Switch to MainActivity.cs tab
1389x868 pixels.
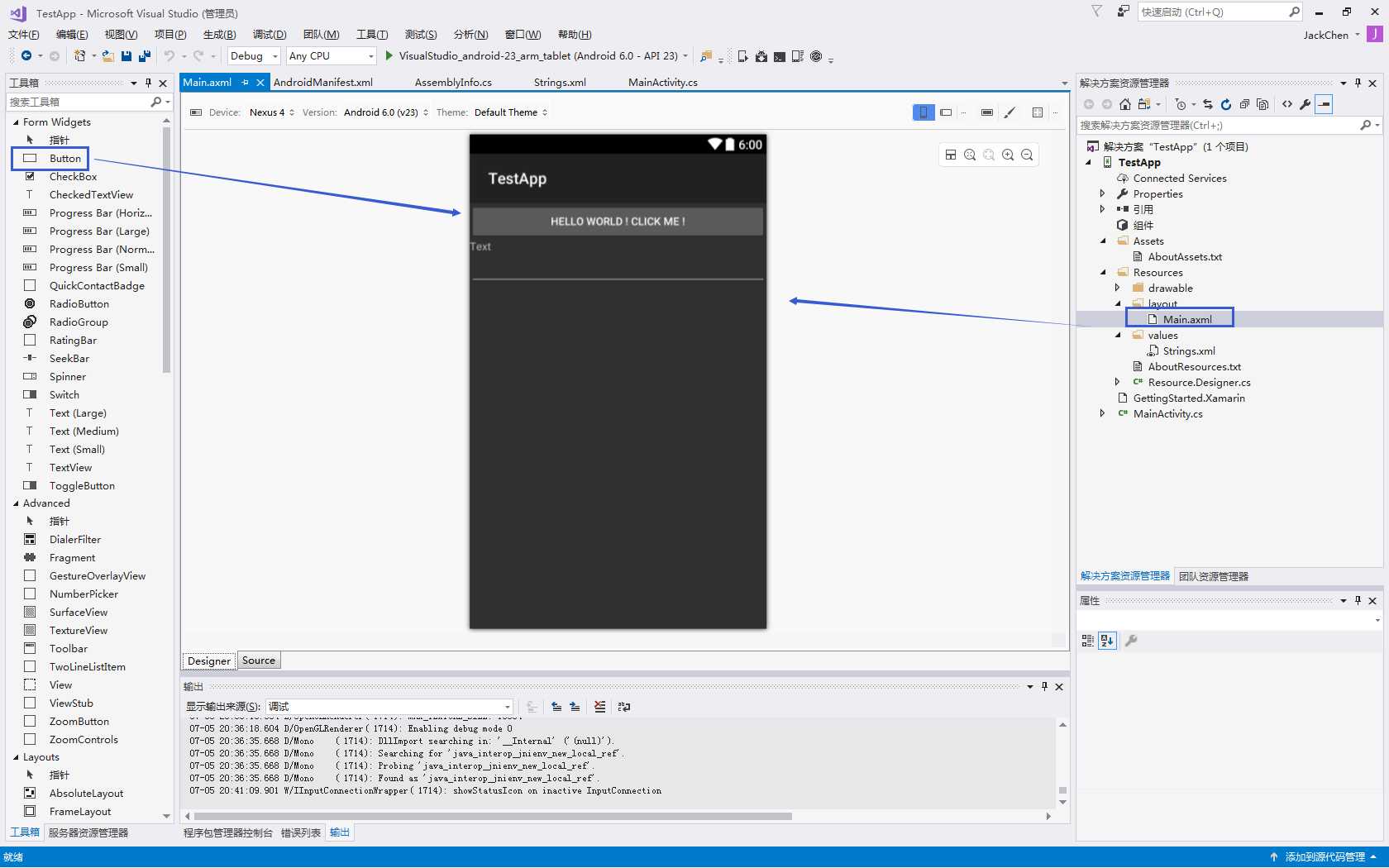pyautogui.click(x=663, y=83)
